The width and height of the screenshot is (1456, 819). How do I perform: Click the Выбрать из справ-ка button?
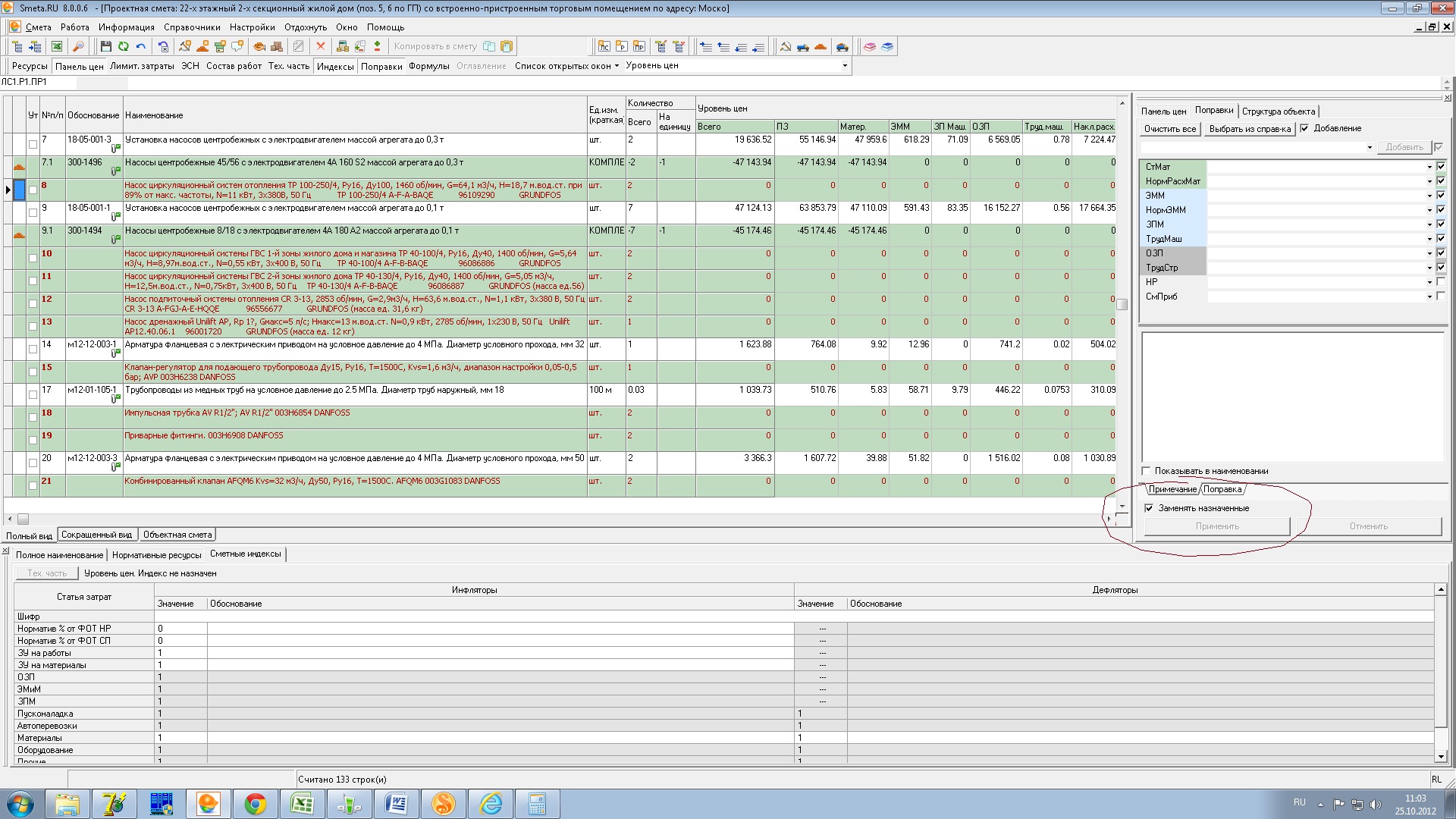[x=1250, y=129]
